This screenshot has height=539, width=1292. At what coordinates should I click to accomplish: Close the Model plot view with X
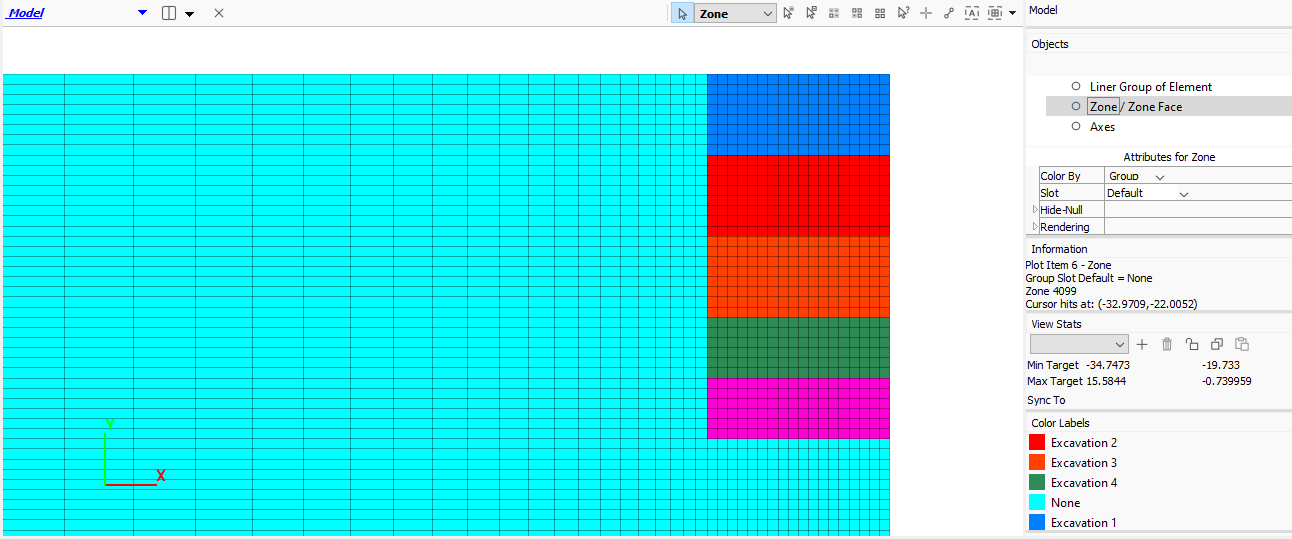tap(219, 13)
